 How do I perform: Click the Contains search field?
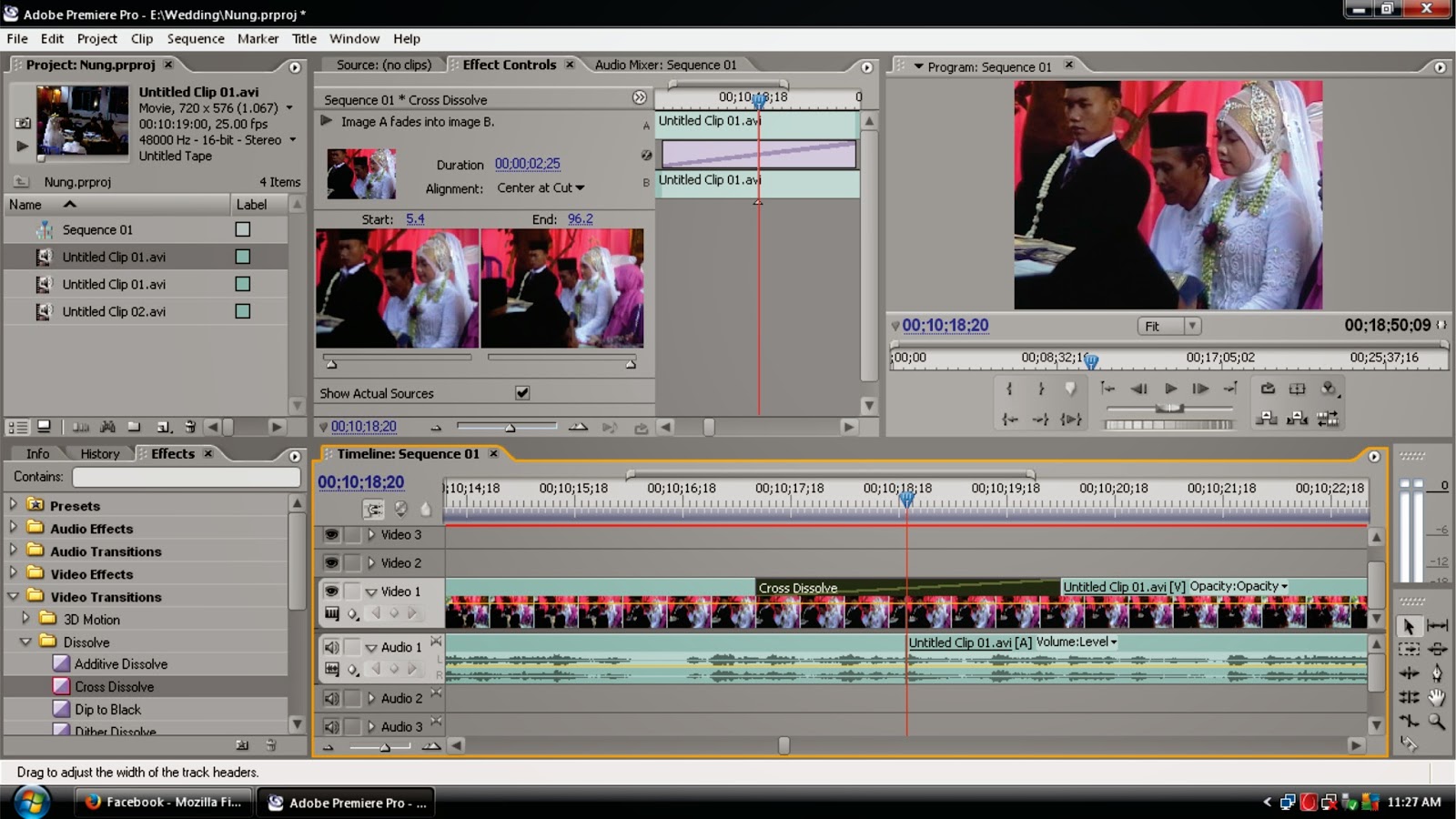click(x=187, y=477)
